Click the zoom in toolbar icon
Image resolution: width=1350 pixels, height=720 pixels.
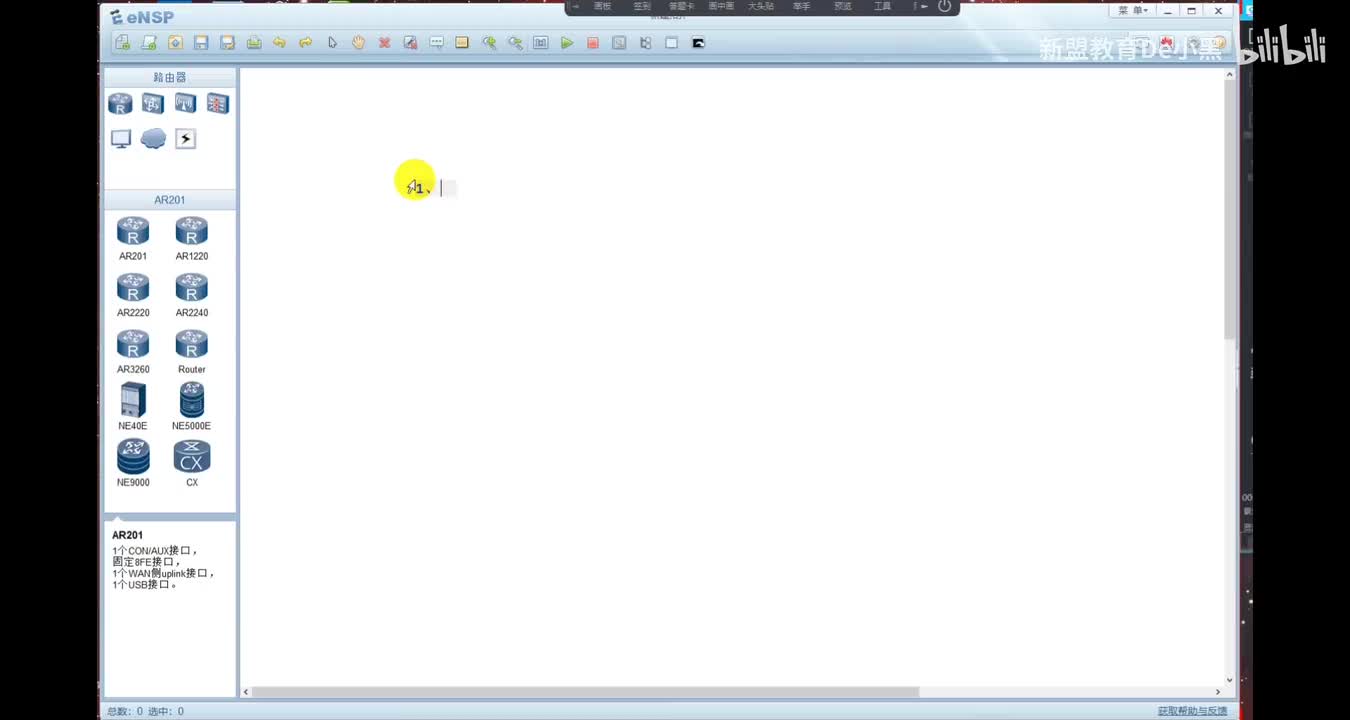[x=489, y=43]
